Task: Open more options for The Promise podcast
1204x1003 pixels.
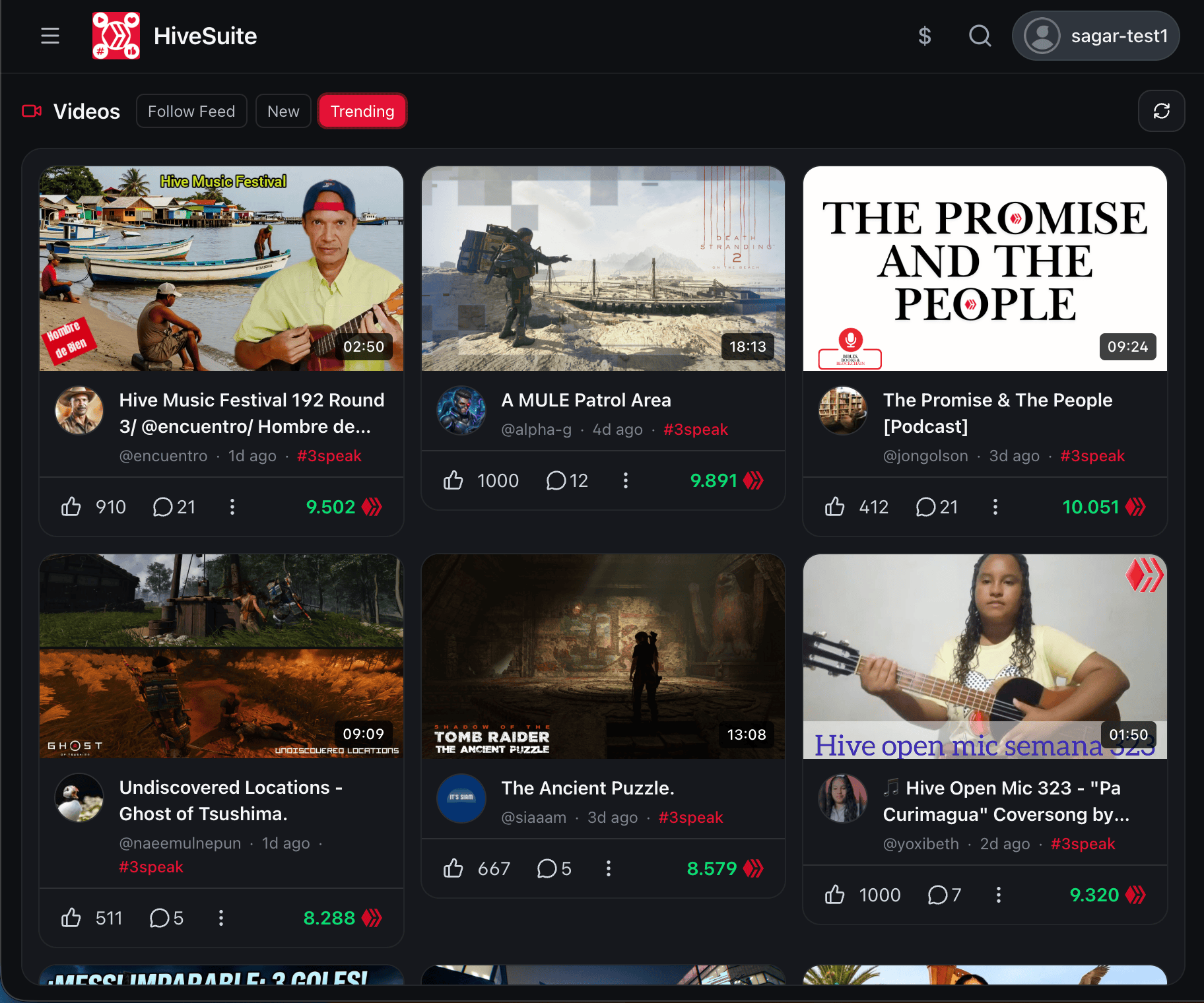Action: point(995,507)
